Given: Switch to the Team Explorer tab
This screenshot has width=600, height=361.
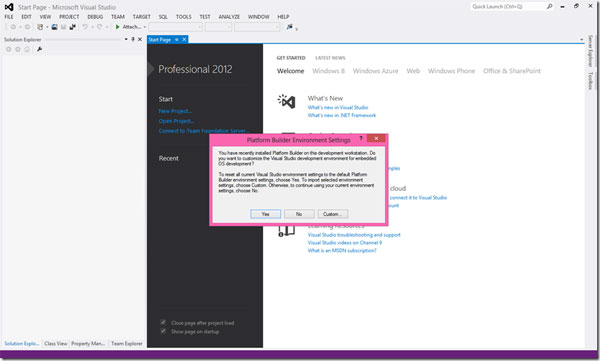Looking at the screenshot, I should 127,343.
